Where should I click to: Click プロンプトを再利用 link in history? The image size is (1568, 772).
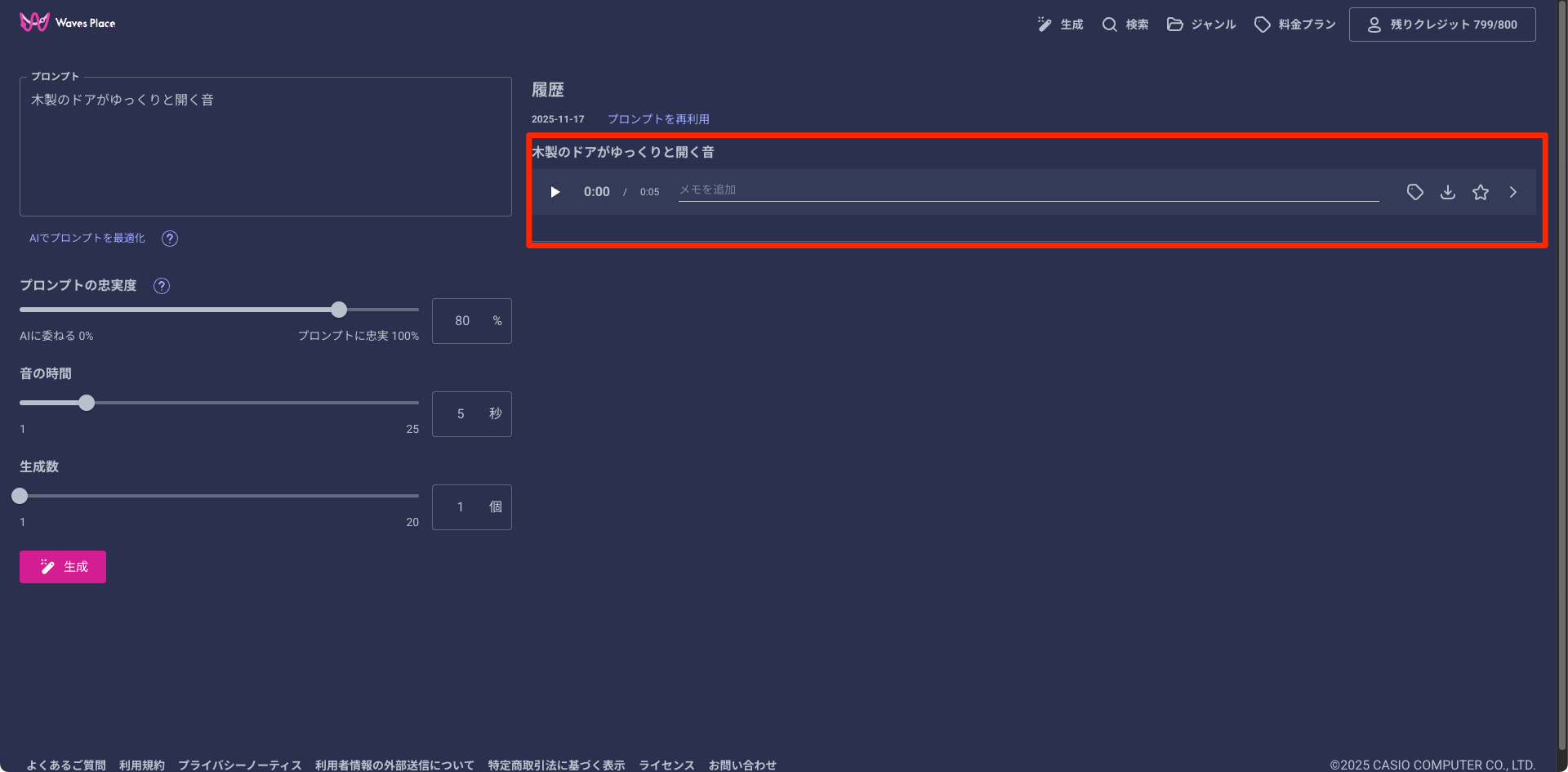[x=658, y=119]
